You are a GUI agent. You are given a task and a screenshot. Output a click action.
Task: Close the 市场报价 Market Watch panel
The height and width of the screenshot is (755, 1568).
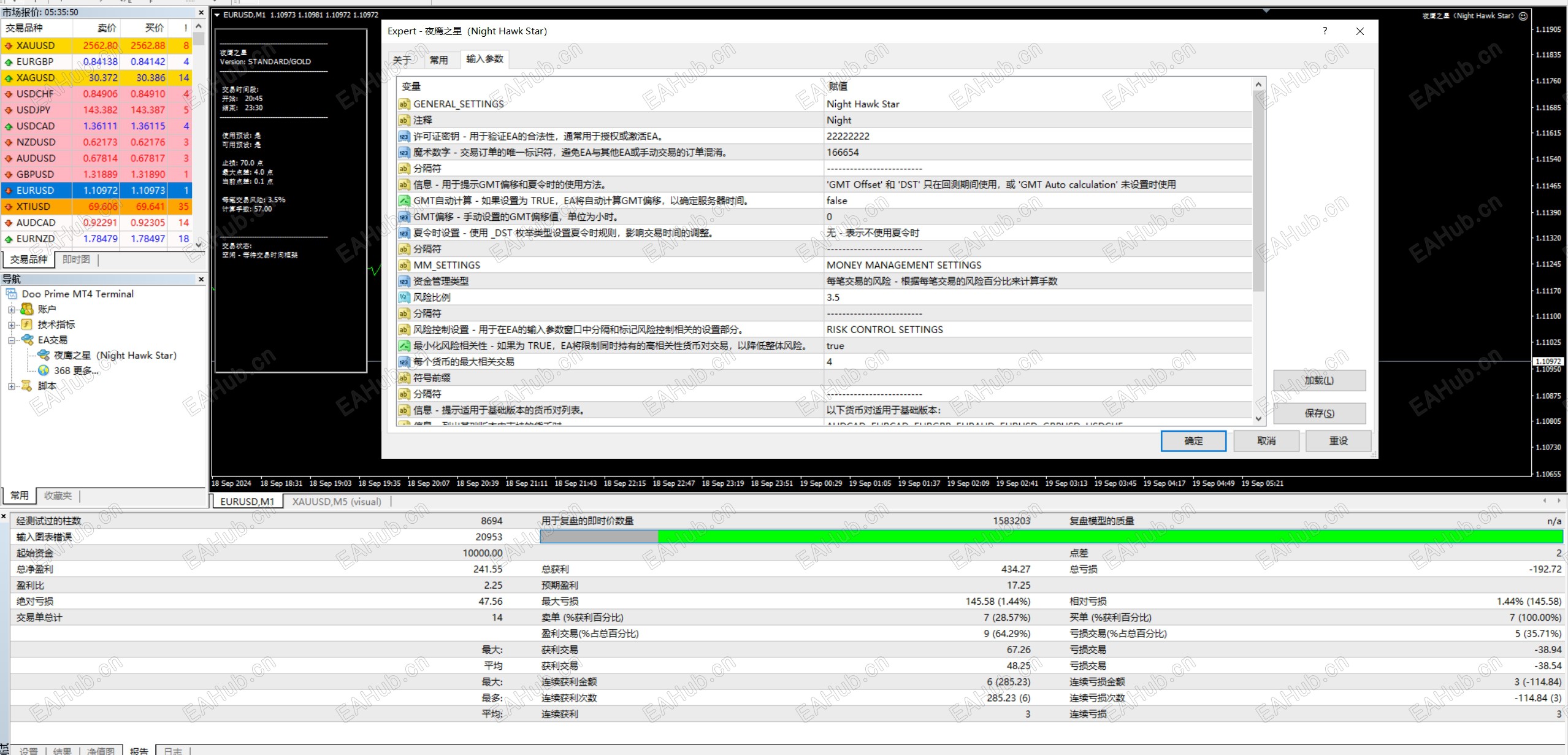[x=201, y=12]
